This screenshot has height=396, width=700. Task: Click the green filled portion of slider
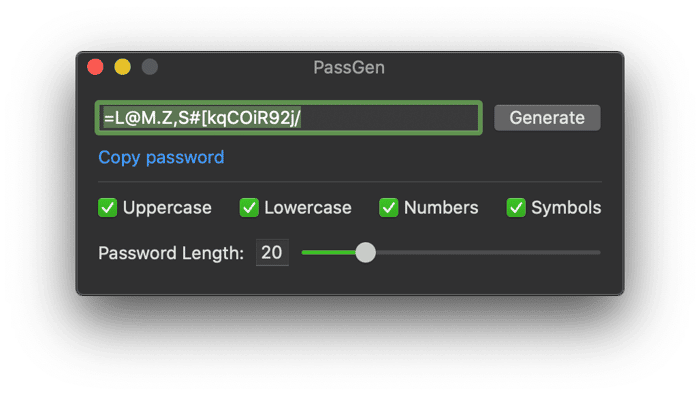[329, 253]
